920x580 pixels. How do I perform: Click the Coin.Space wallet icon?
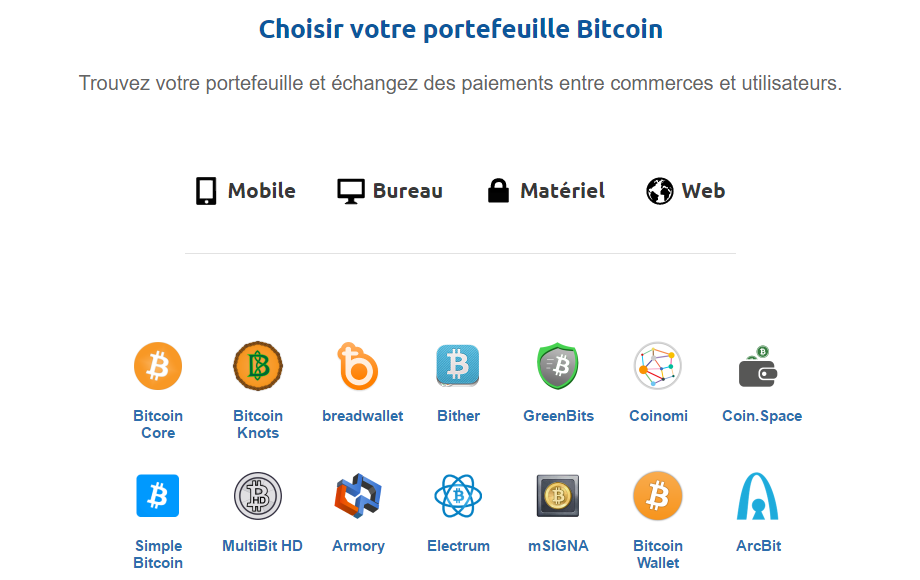[x=758, y=367]
